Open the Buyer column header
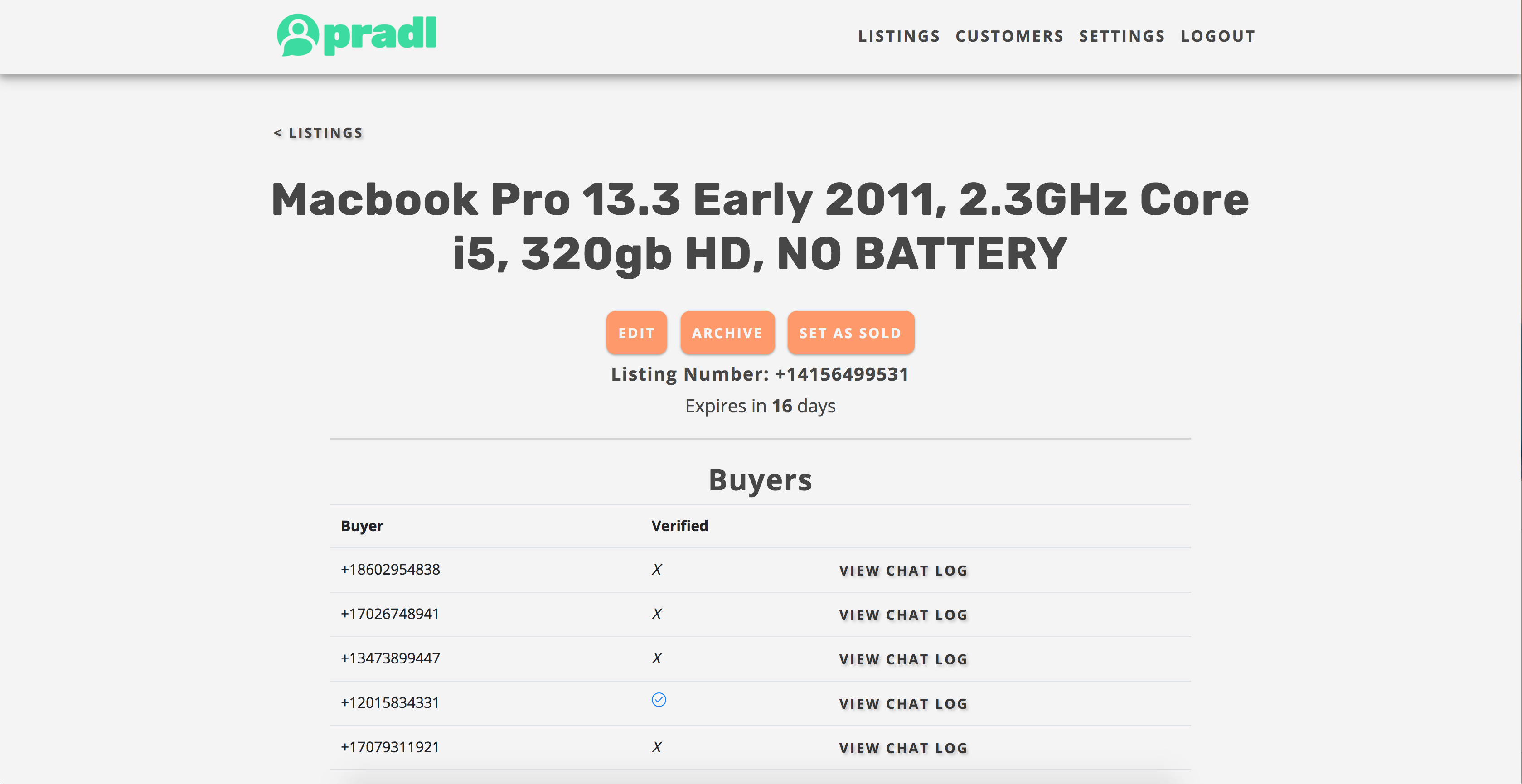Screen dimensions: 1522x784 pos(362,525)
